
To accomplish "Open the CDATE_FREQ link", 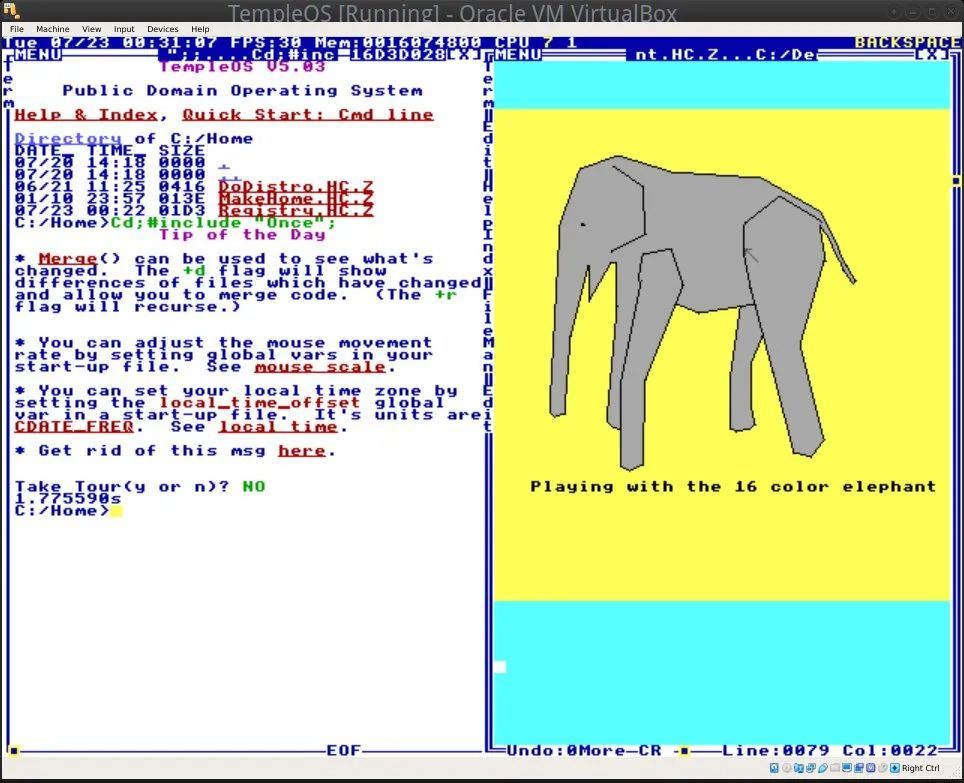I will tap(74, 427).
